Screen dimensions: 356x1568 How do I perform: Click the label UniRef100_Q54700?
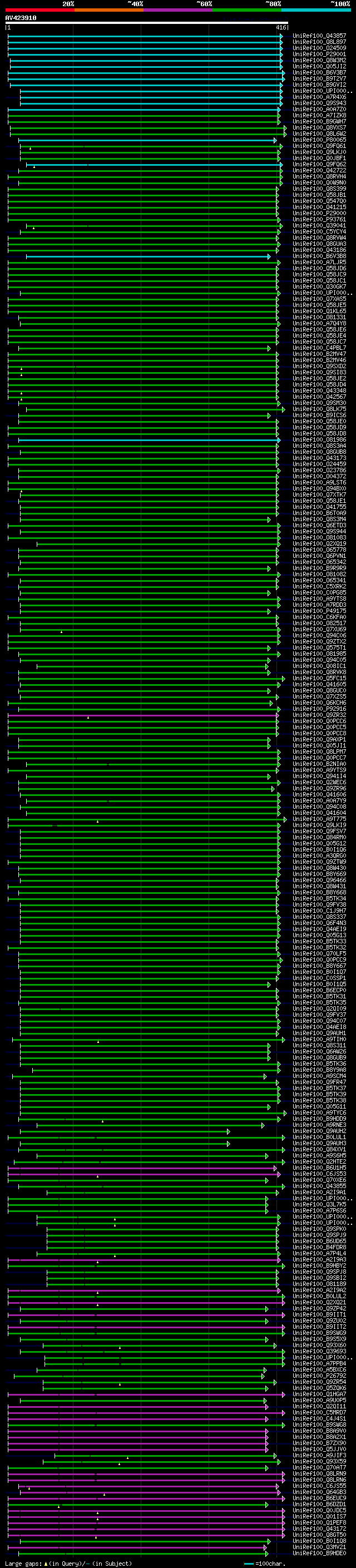tap(319, 201)
